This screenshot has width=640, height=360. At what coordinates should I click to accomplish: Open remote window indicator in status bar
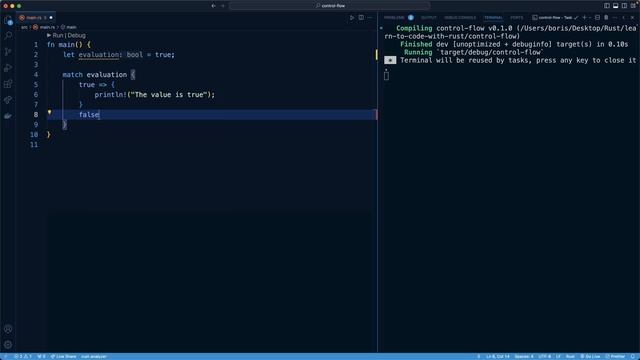(5, 356)
